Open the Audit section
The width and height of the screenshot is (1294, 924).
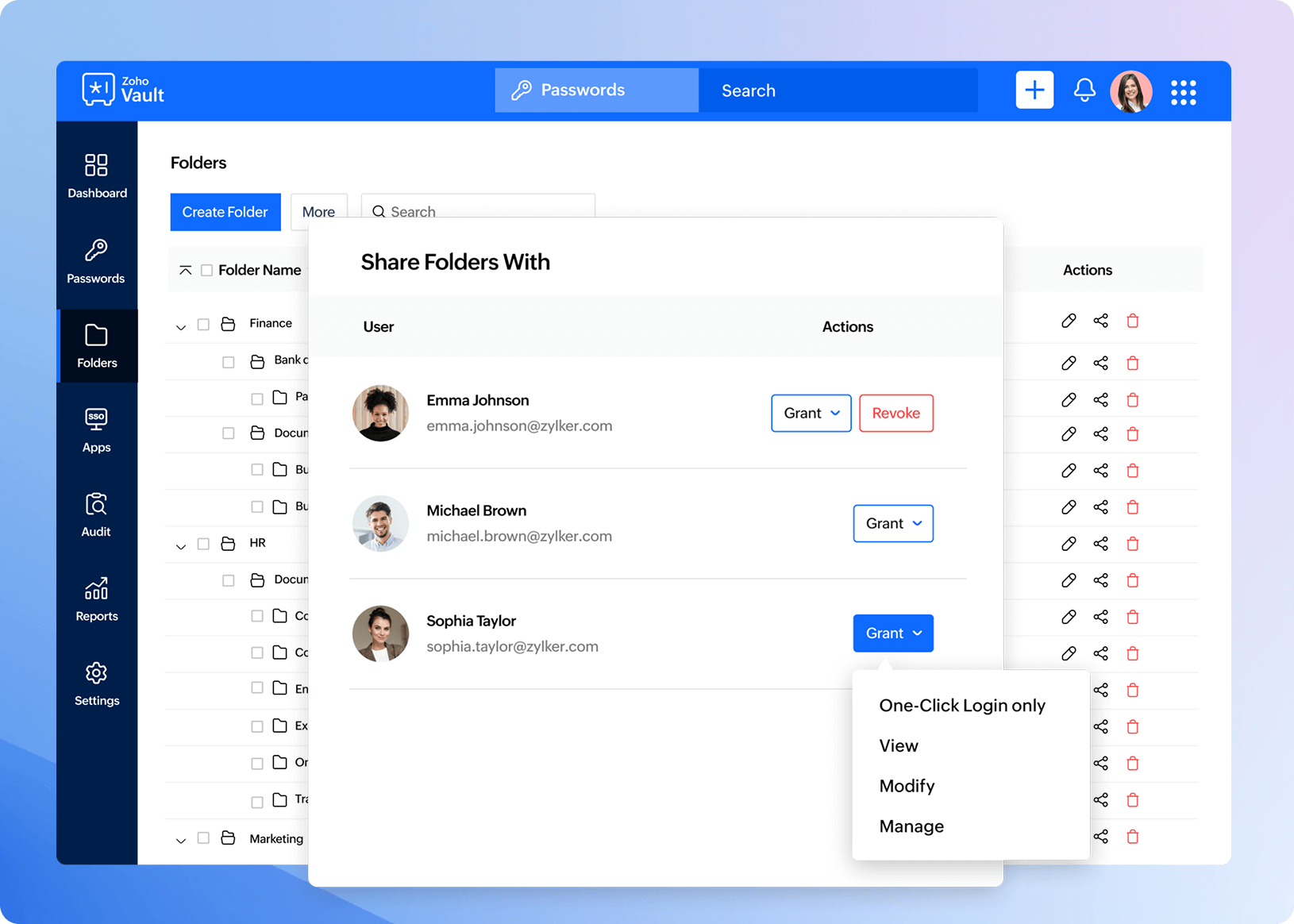coord(96,514)
